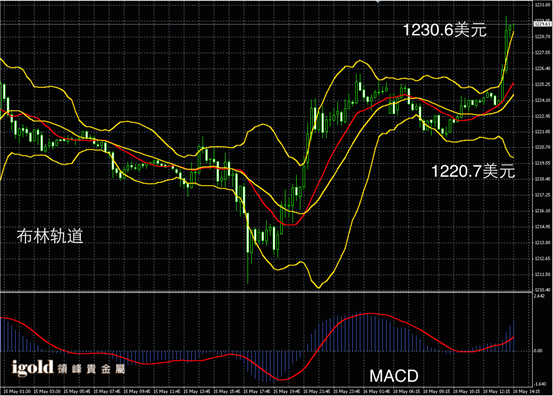Click the MACD indicator label
The height and width of the screenshot is (396, 553).
tap(394, 376)
